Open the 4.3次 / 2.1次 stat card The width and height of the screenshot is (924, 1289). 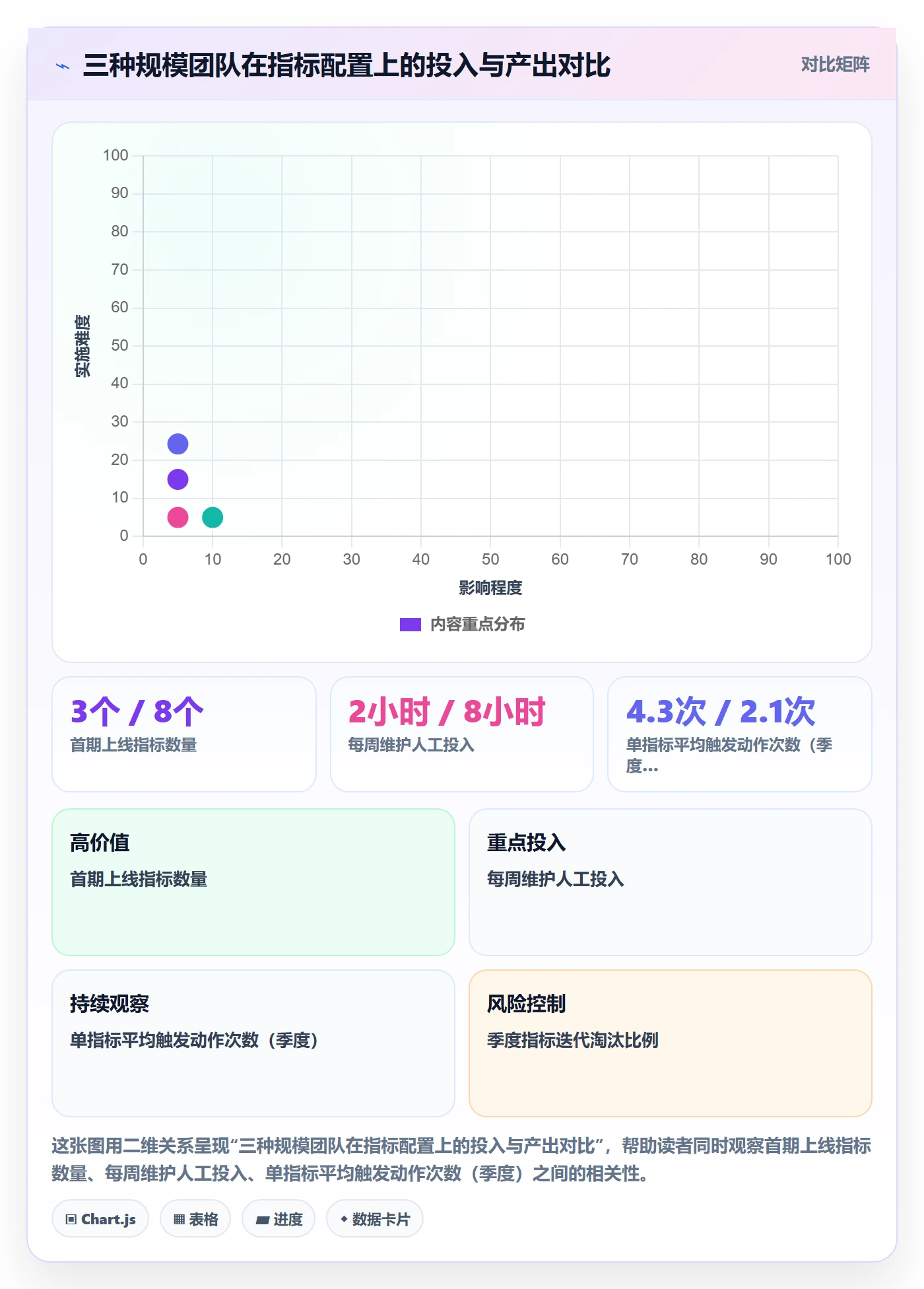(740, 734)
